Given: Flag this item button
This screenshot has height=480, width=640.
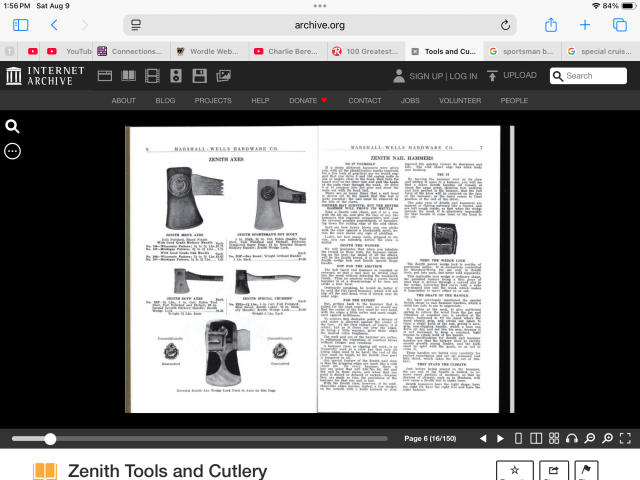Looking at the screenshot, I should click(586, 471).
